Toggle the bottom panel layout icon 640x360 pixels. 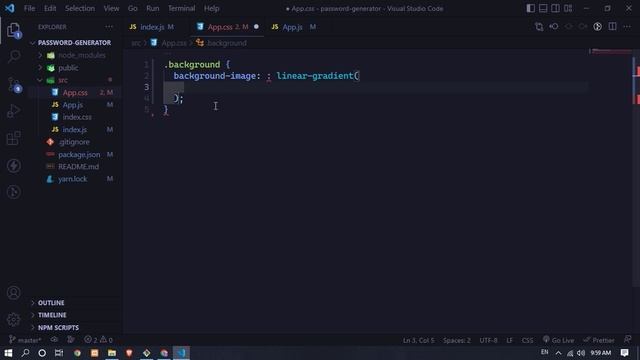click(543, 8)
